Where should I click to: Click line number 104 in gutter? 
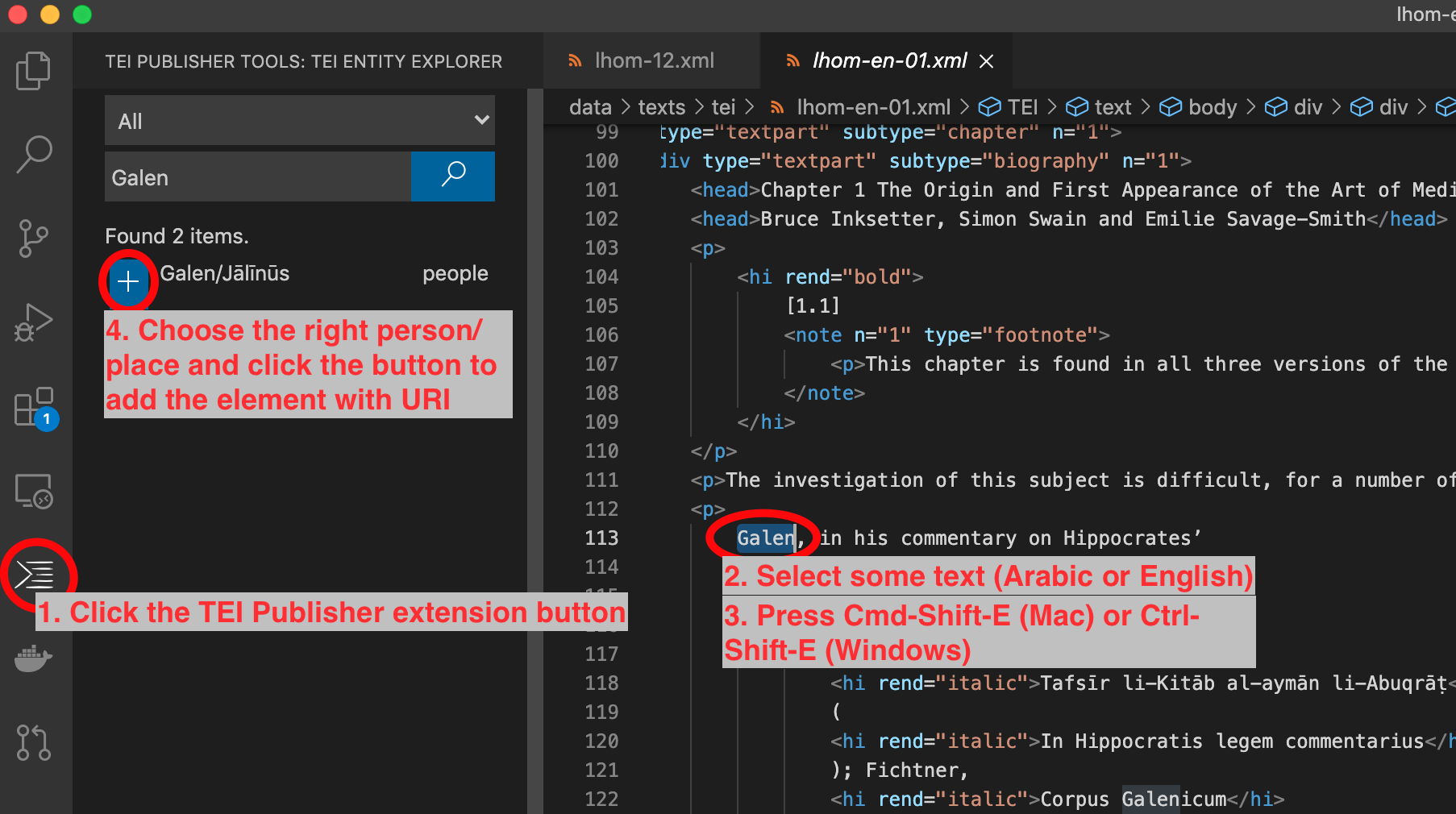(x=601, y=276)
